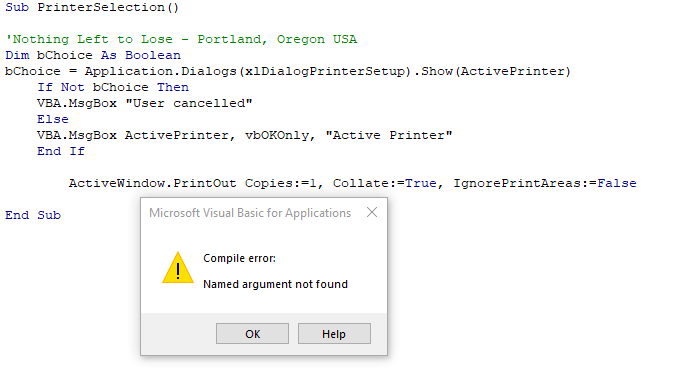Click the green 'Nothing Left to Lose' comment
The image size is (683, 375).
pos(181,39)
